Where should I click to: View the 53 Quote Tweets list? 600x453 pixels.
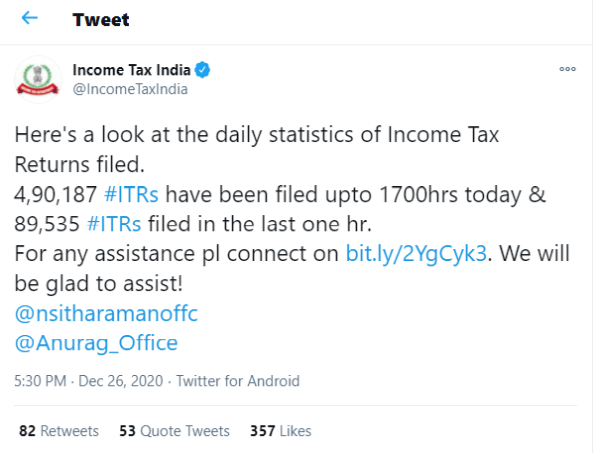(174, 431)
